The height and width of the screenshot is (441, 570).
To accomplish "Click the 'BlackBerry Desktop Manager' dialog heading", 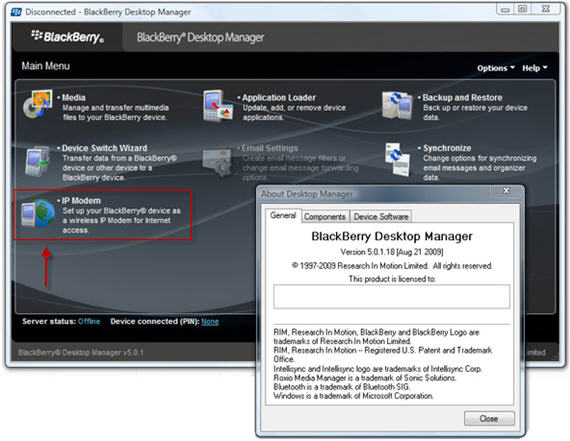I will (x=392, y=236).
